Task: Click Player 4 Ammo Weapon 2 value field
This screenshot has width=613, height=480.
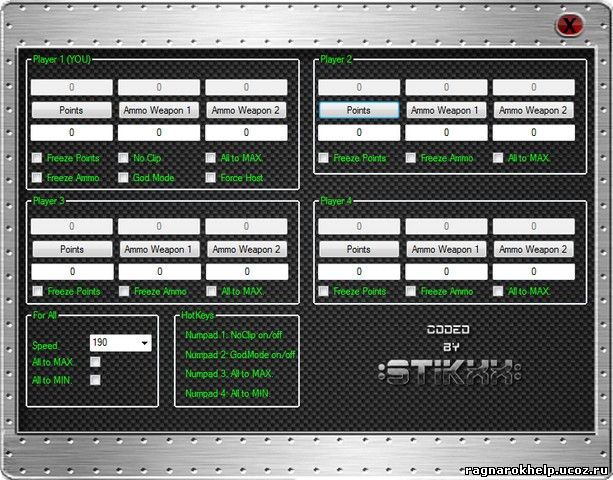Action: click(533, 271)
